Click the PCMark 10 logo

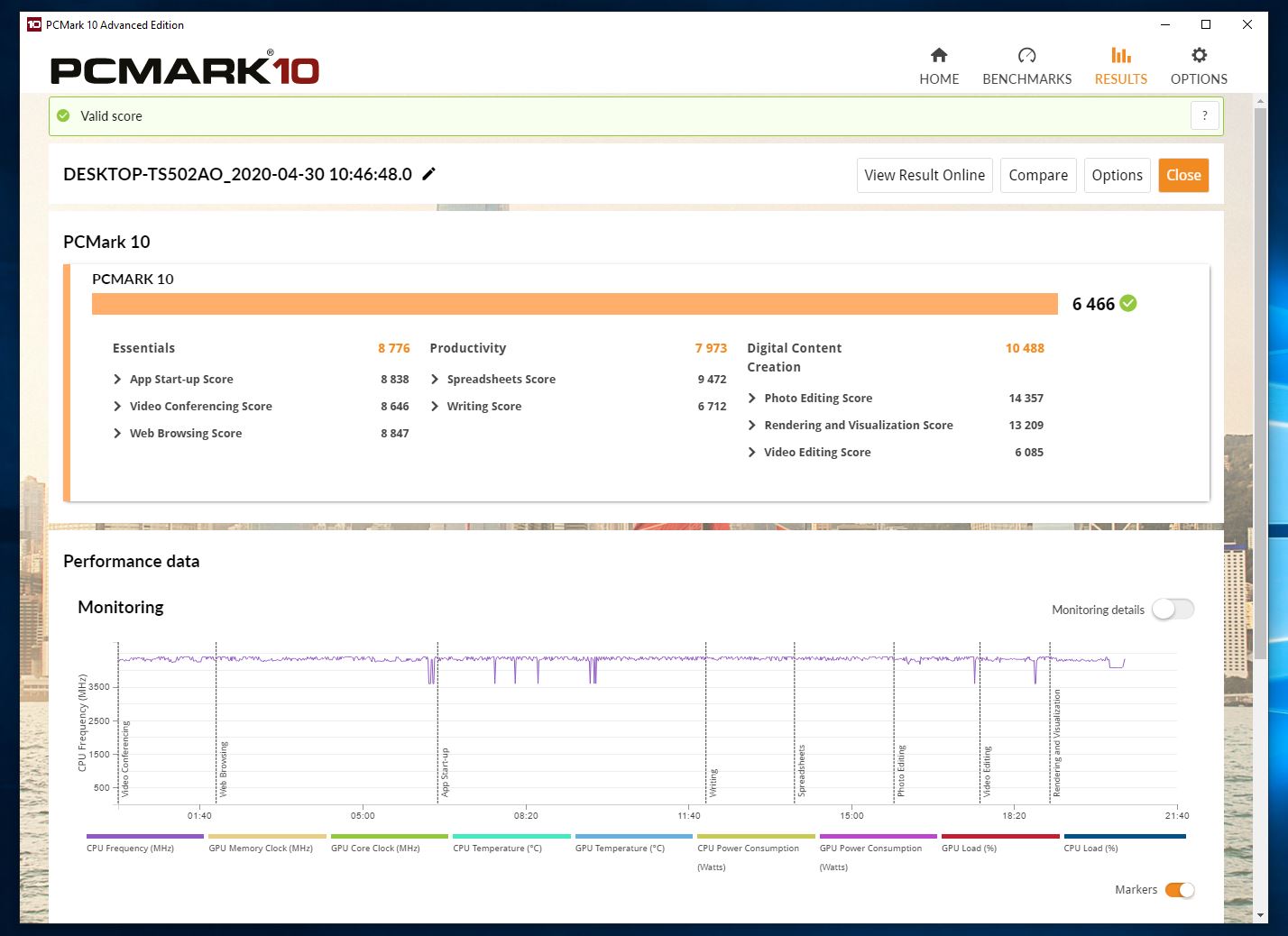click(x=185, y=69)
